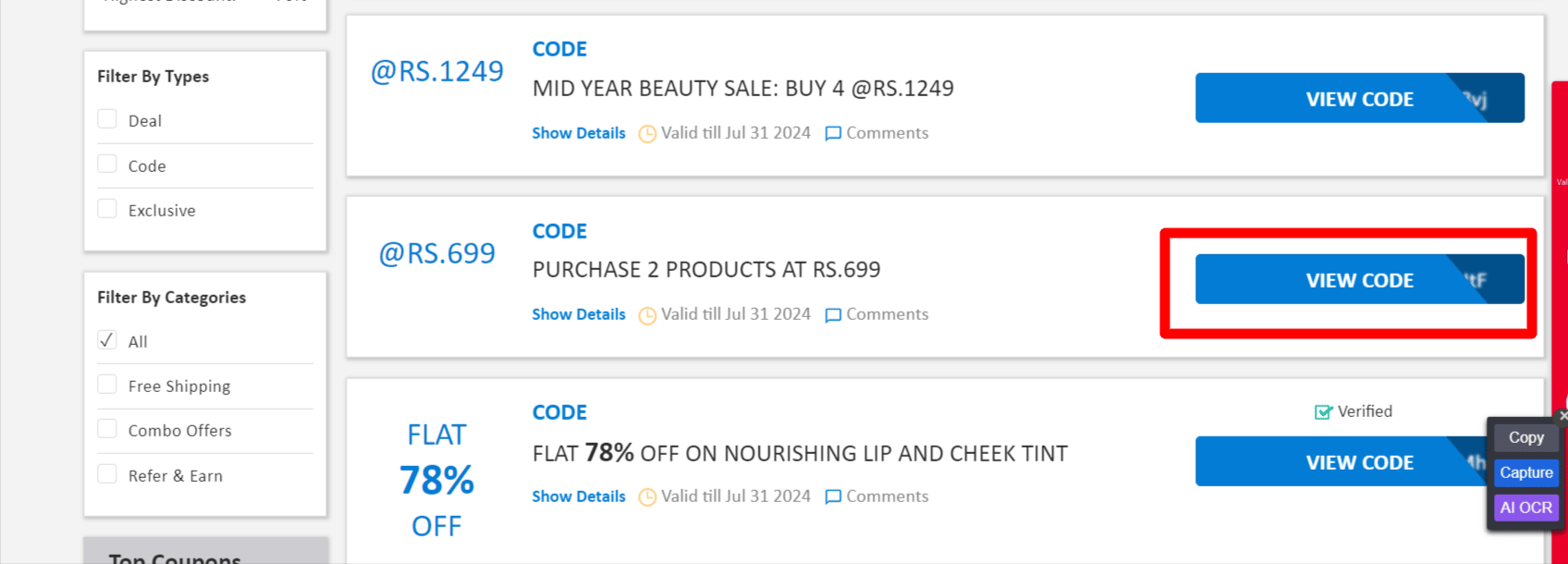This screenshot has height=564, width=1568.
Task: Show Details for Rs.699 offer
Action: 579,314
